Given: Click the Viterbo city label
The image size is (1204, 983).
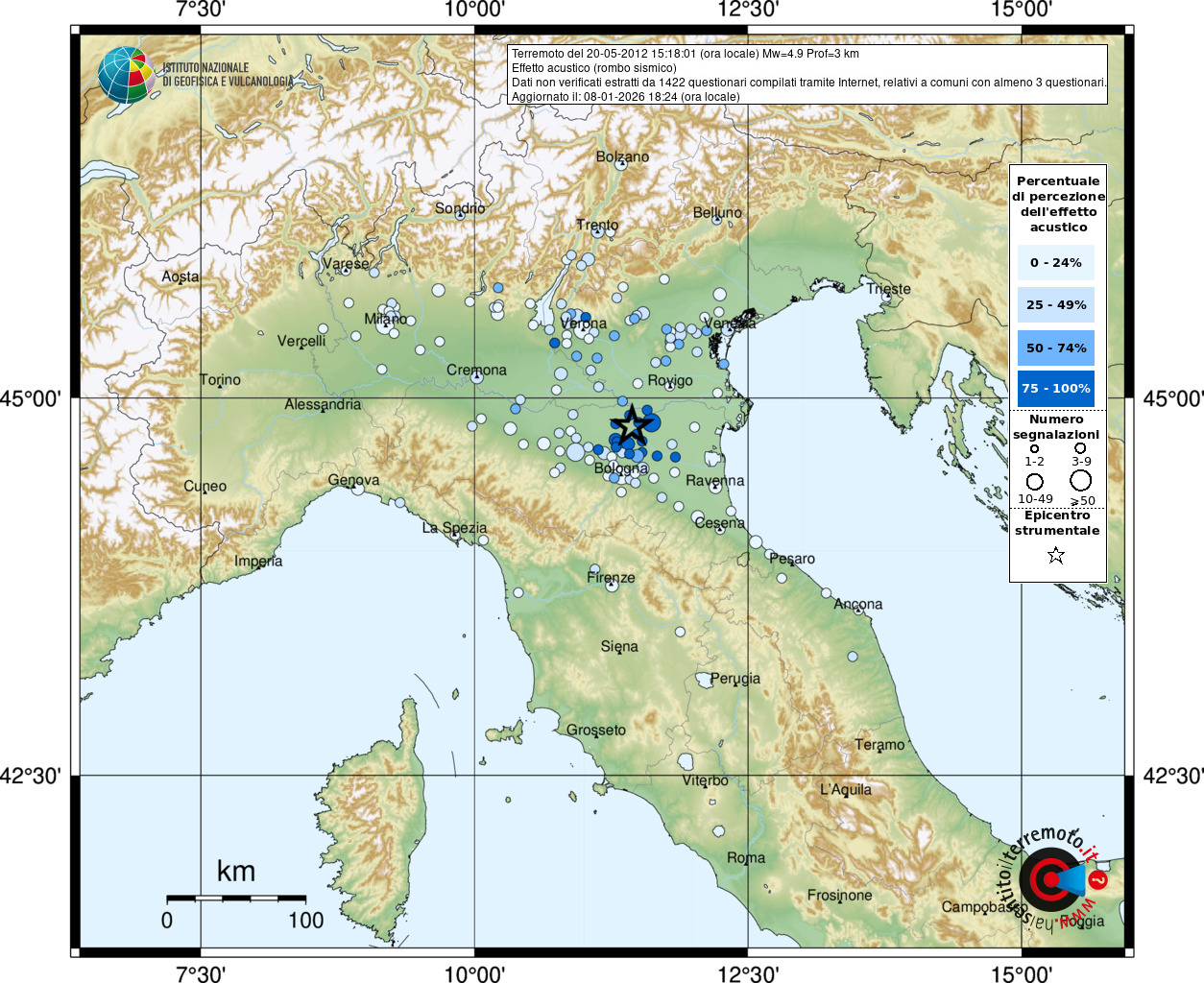Looking at the screenshot, I should point(705,779).
